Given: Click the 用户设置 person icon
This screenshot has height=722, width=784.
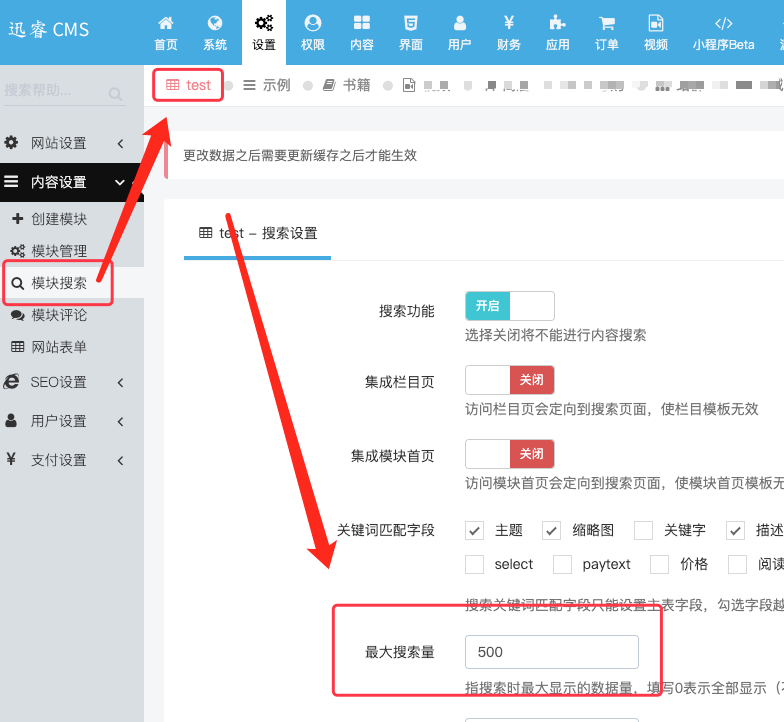Looking at the screenshot, I should pyautogui.click(x=12, y=420).
